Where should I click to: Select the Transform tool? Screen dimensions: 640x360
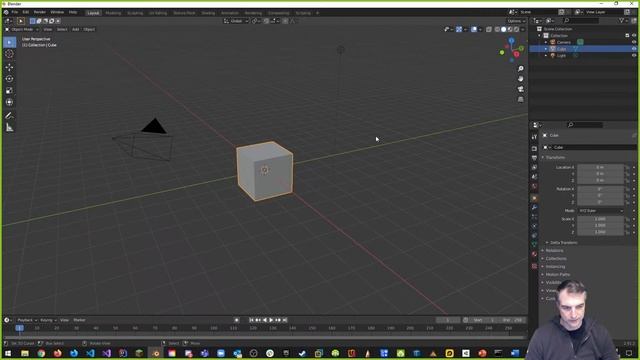click(9, 102)
